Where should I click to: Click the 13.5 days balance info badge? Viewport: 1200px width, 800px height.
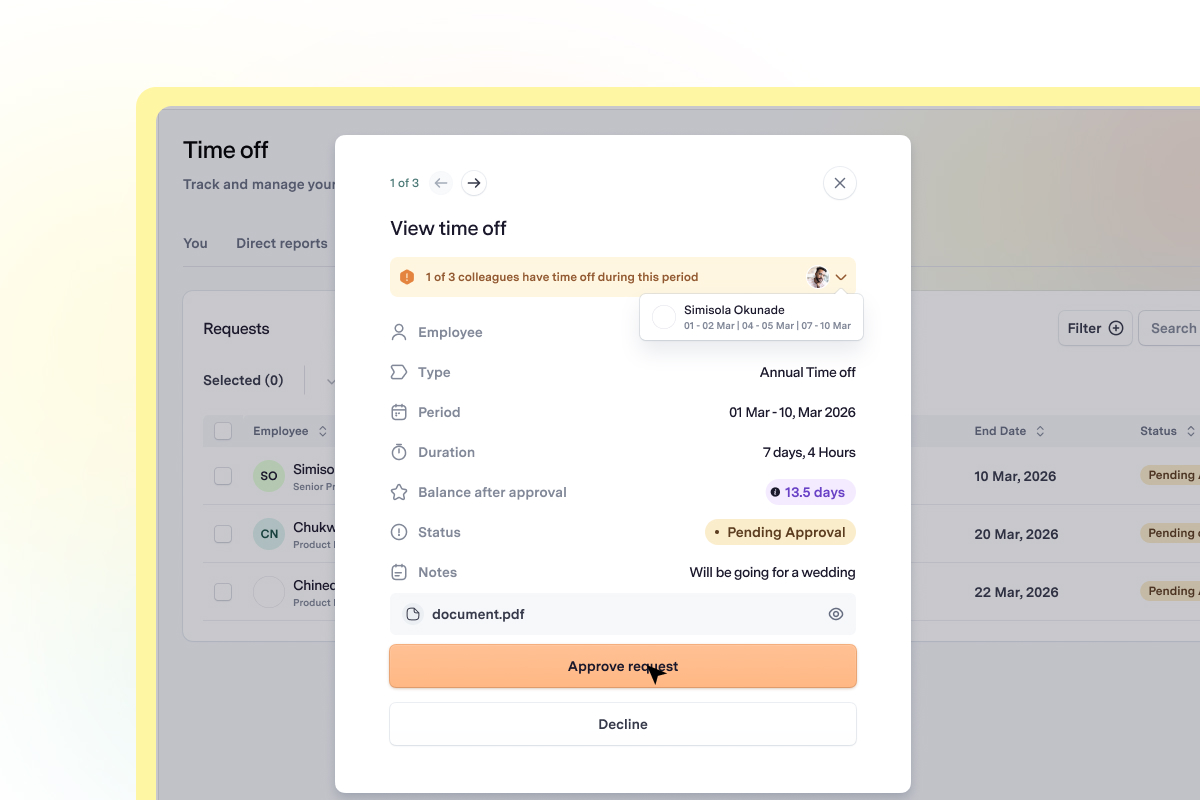811,492
